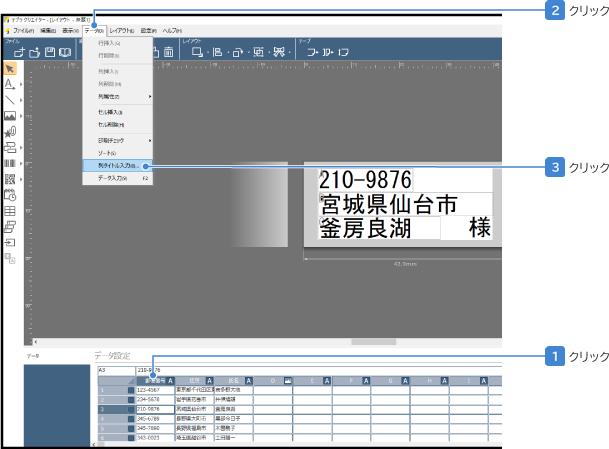Click the 郵便番号 column header

pyautogui.click(x=154, y=380)
